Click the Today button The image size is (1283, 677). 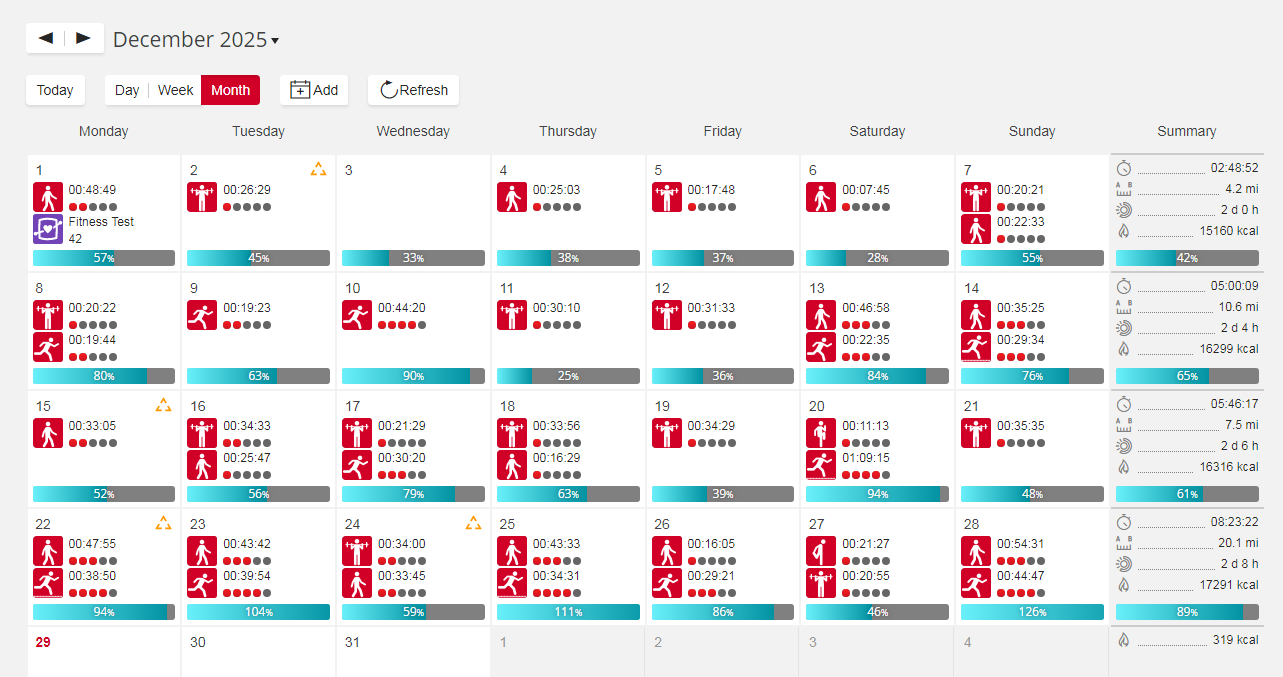[55, 90]
